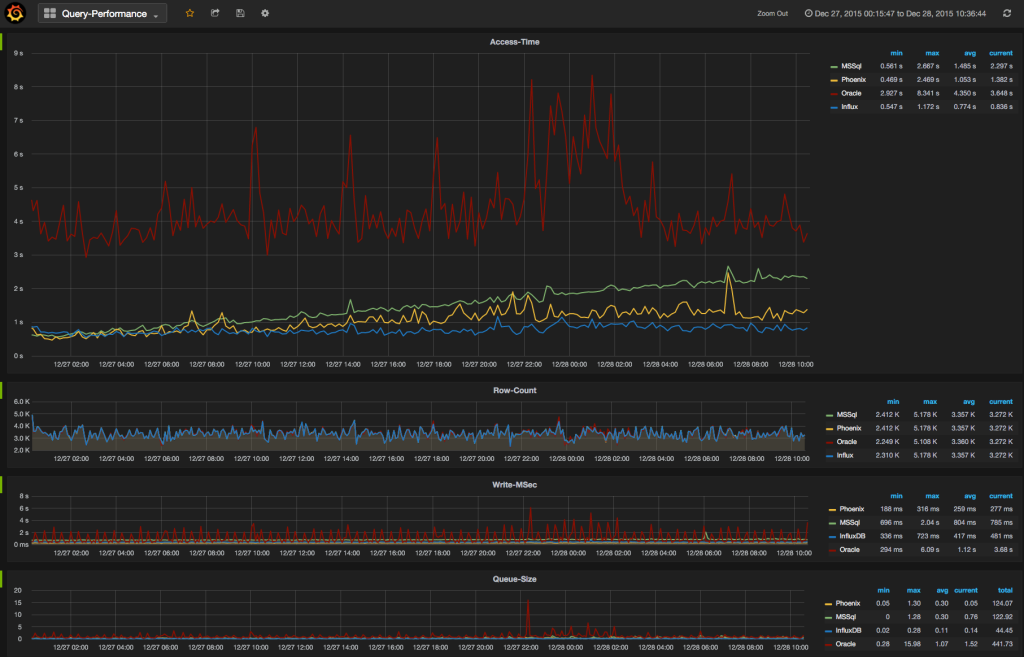The width and height of the screenshot is (1024, 657).
Task: Click MSSql color swatch in Access-Time legend
Action: pyautogui.click(x=834, y=67)
